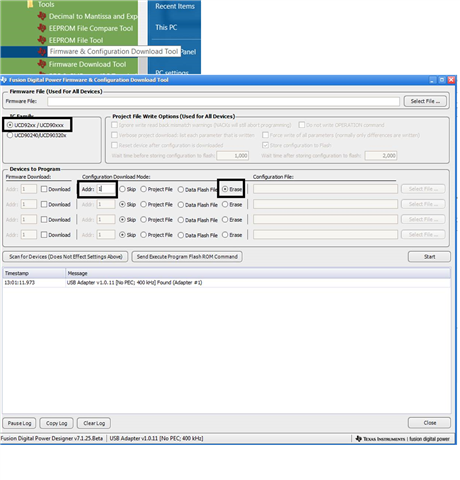The image size is (460, 480).
Task: Click Scan for Devices button
Action: click(65, 257)
